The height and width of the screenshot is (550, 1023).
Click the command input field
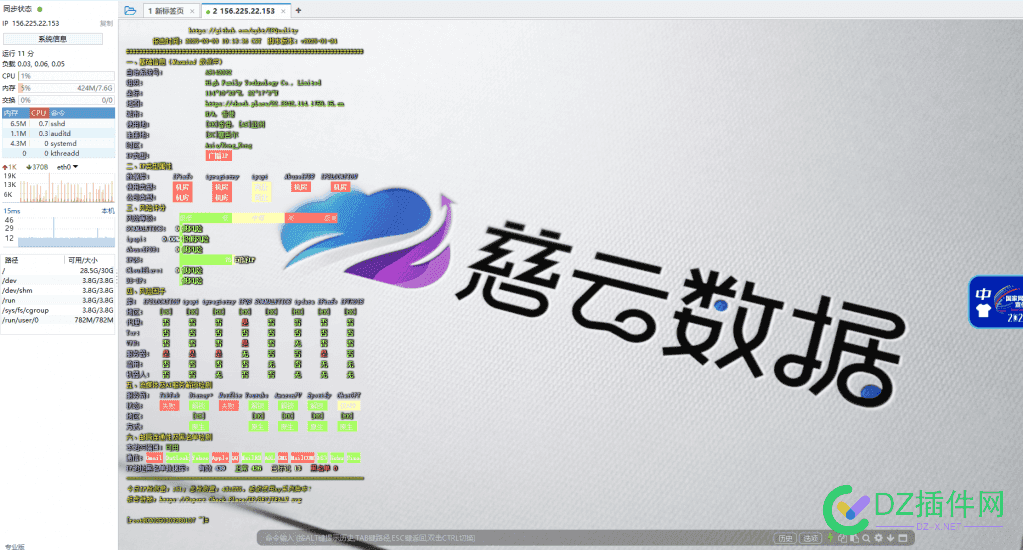pos(515,538)
